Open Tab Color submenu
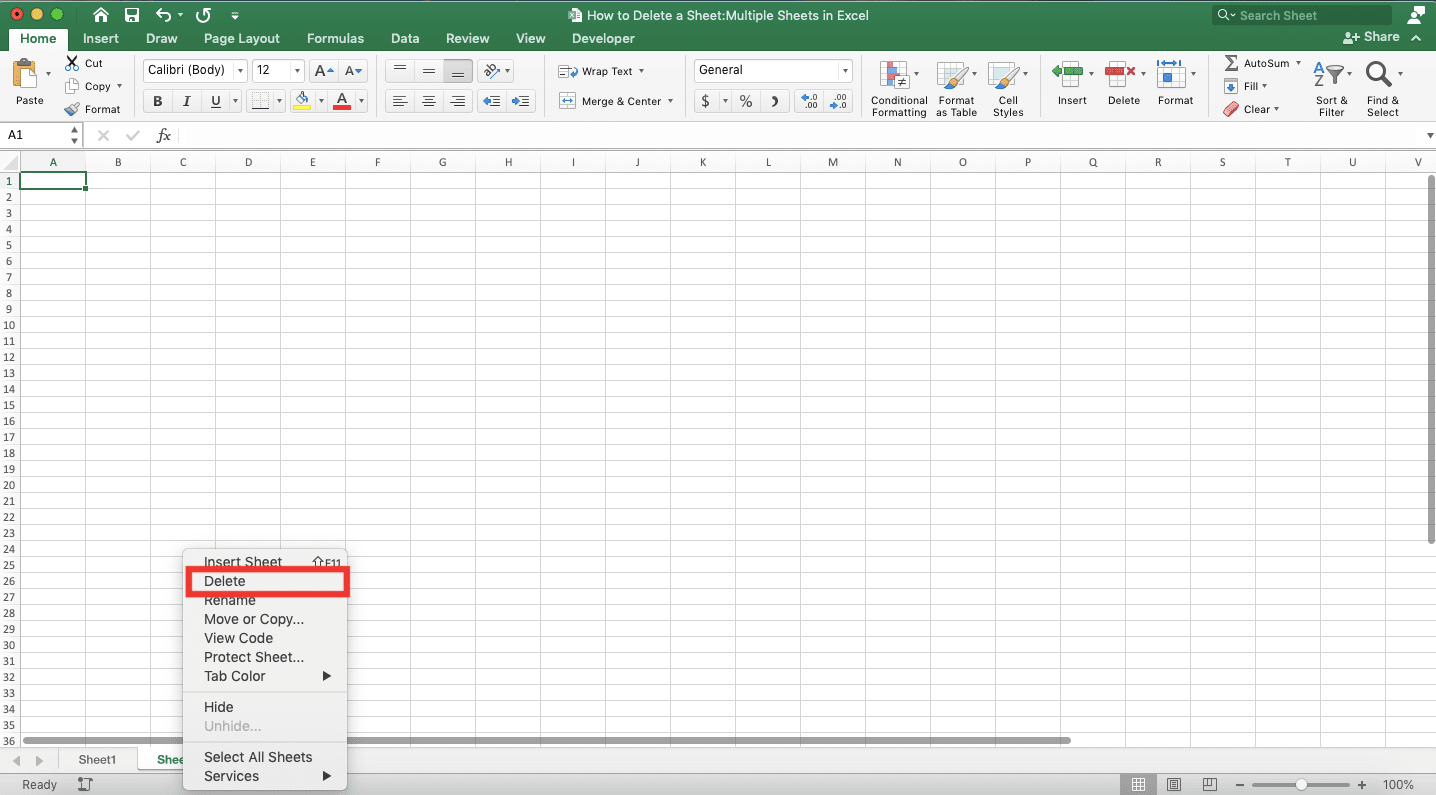The image size is (1436, 795). (x=265, y=676)
